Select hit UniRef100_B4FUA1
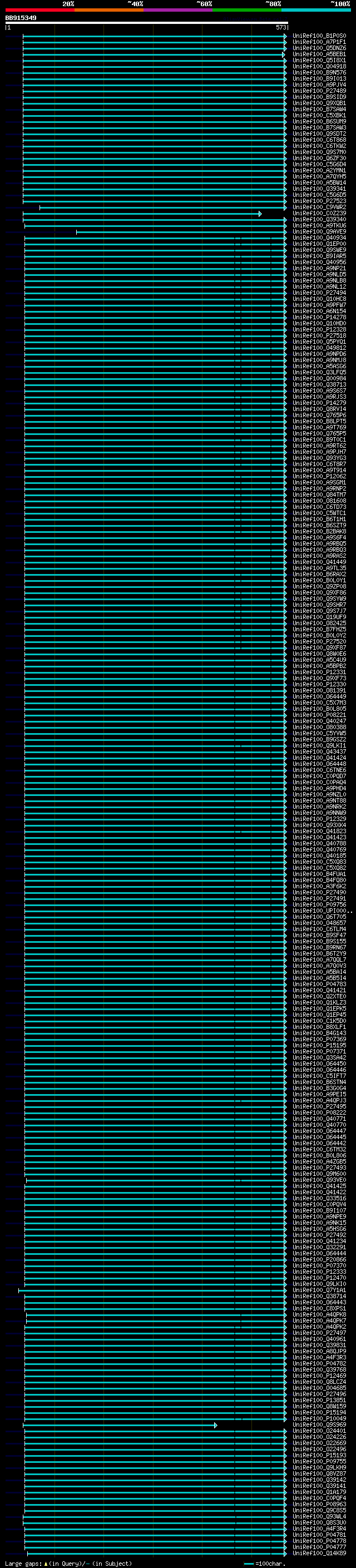The height and width of the screenshot is (1568, 356). tap(319, 873)
